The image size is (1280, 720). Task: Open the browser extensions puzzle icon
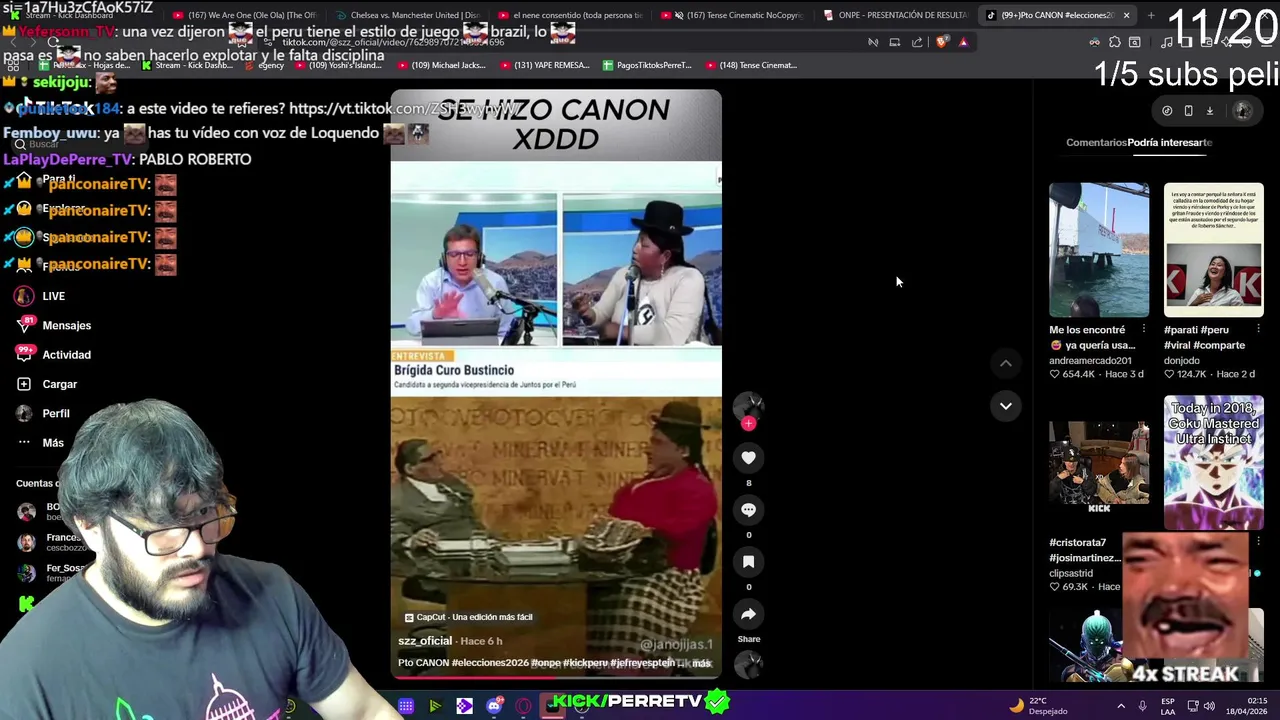pyautogui.click(x=1115, y=42)
